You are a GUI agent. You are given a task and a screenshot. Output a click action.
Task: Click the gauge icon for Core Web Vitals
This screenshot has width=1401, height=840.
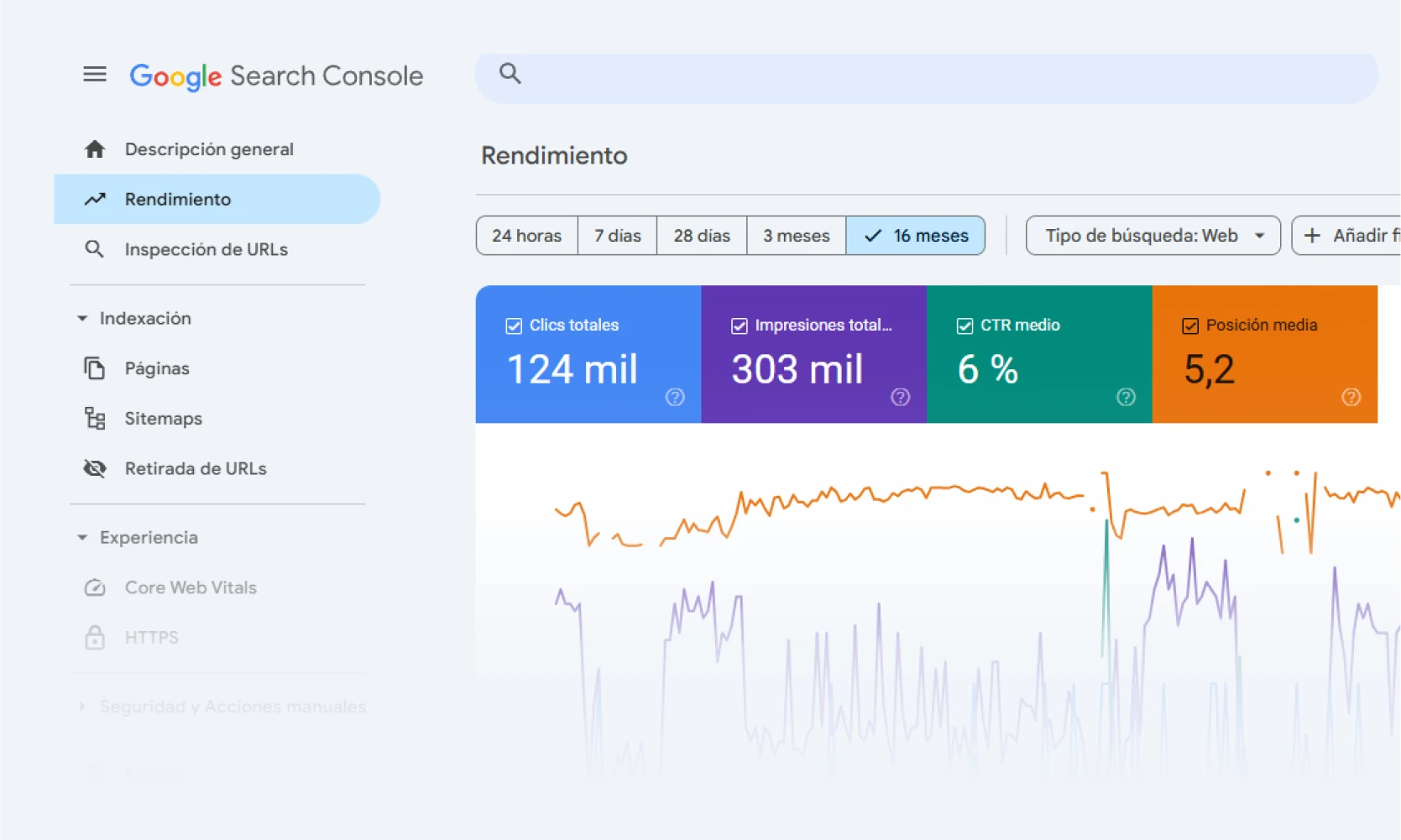pos(95,587)
